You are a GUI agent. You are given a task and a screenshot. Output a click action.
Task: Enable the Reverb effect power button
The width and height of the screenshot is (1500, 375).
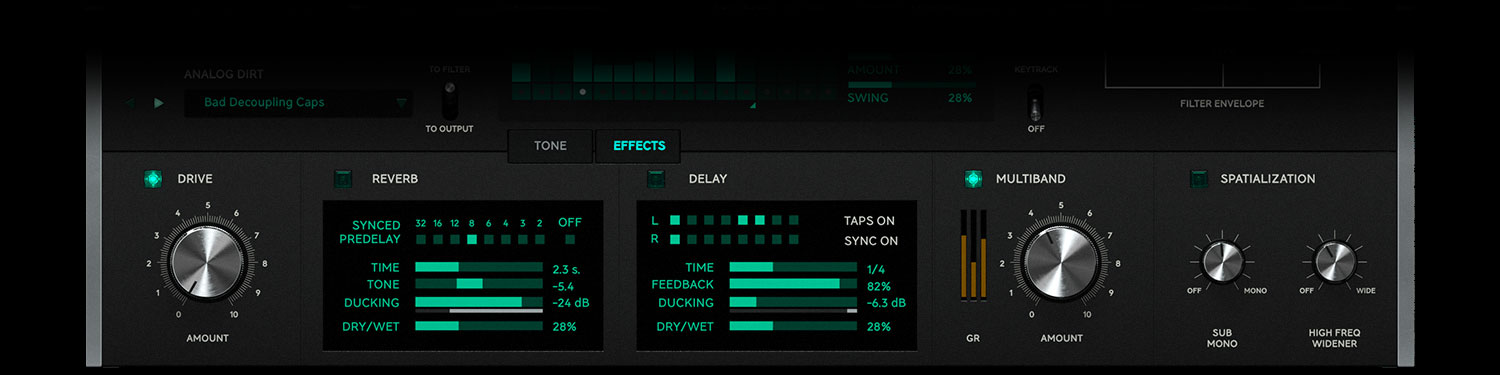(x=343, y=179)
